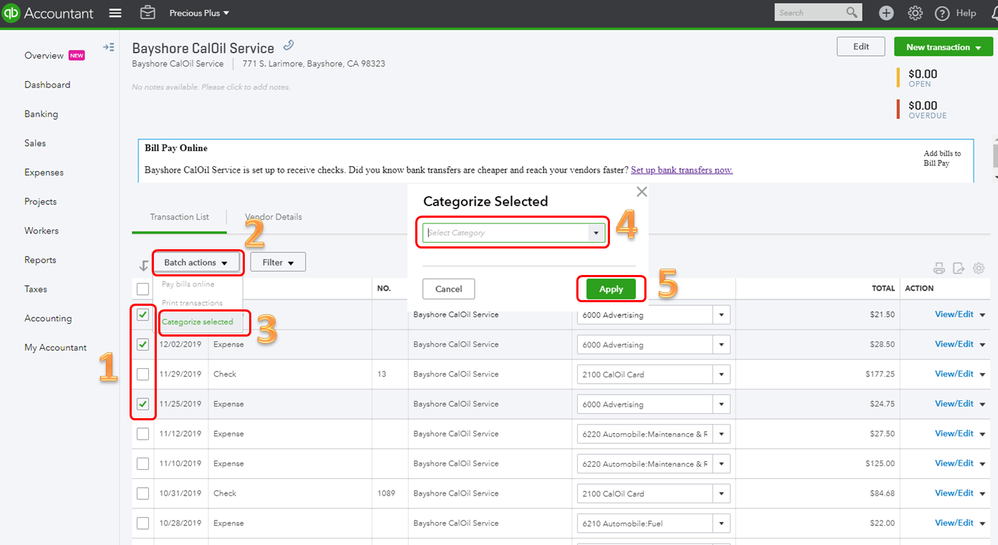Click the sort arrow icon beside Batch actions
Viewport: 998px width, 545px height.
[144, 265]
